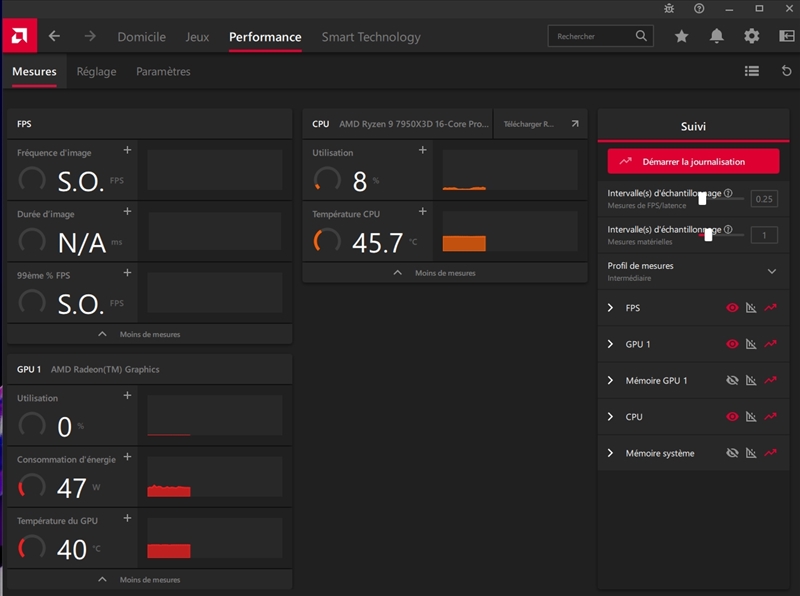Click the back navigation arrow

[x=55, y=36]
